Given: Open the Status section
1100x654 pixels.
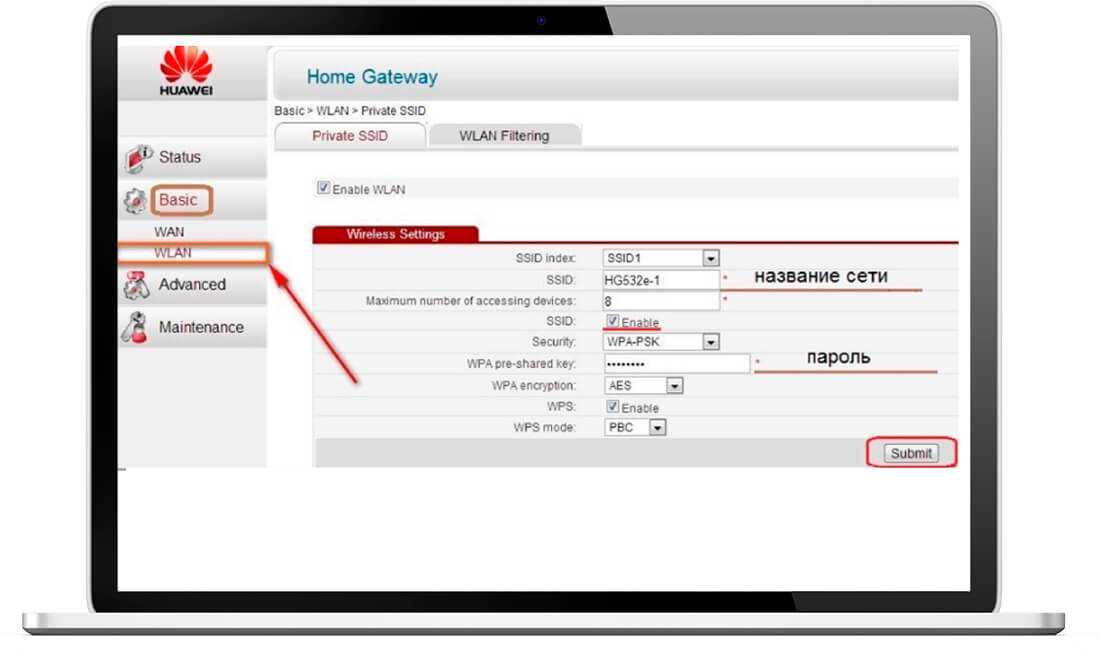Looking at the screenshot, I should (x=180, y=157).
